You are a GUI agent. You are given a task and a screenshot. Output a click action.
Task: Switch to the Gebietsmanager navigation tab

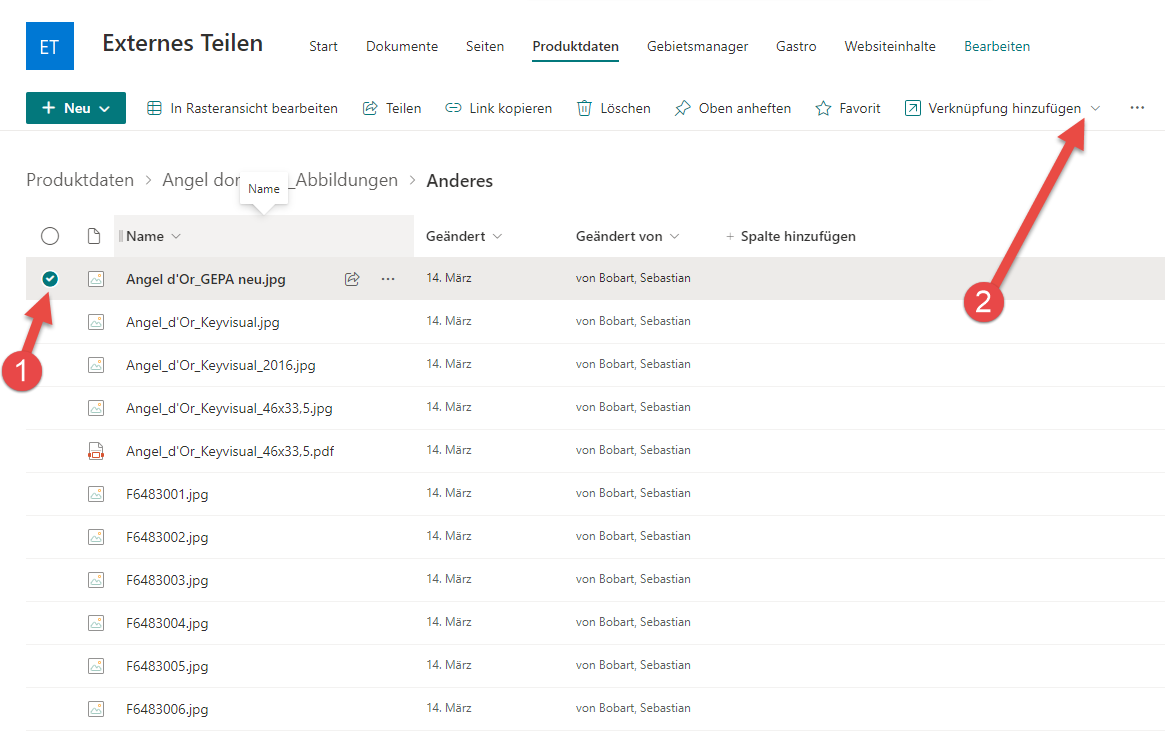[697, 47]
